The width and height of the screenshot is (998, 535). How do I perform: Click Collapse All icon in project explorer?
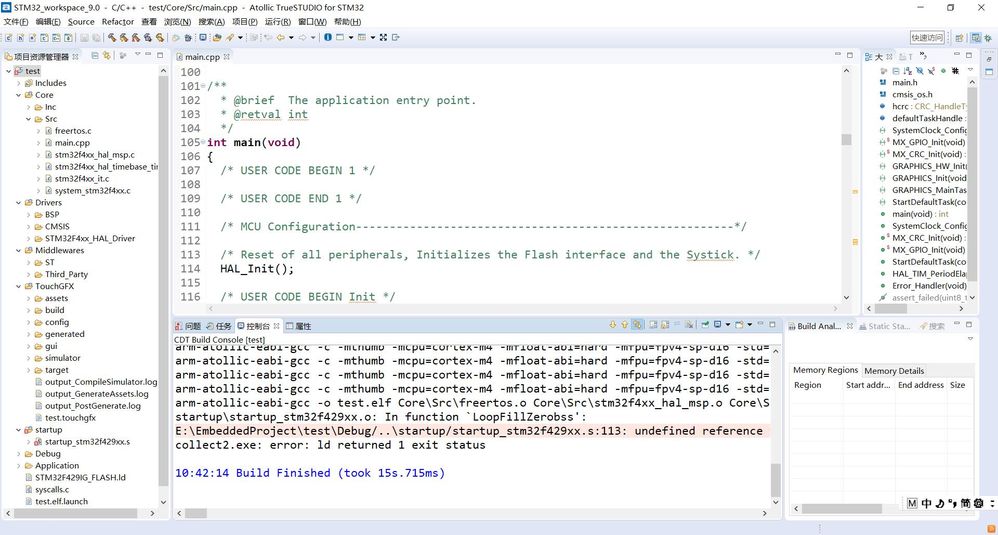coord(95,56)
